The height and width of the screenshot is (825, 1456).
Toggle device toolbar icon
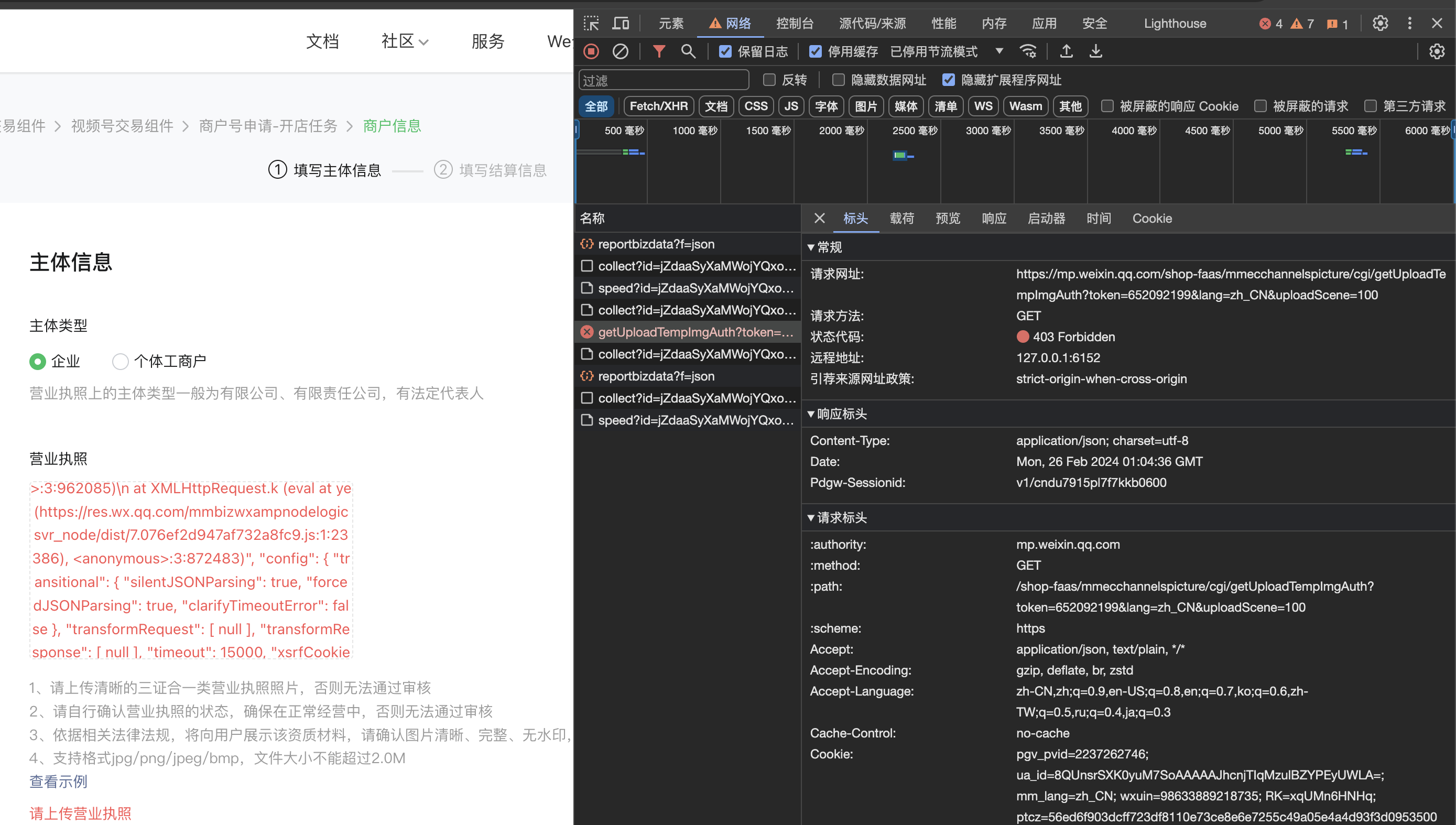click(x=621, y=23)
